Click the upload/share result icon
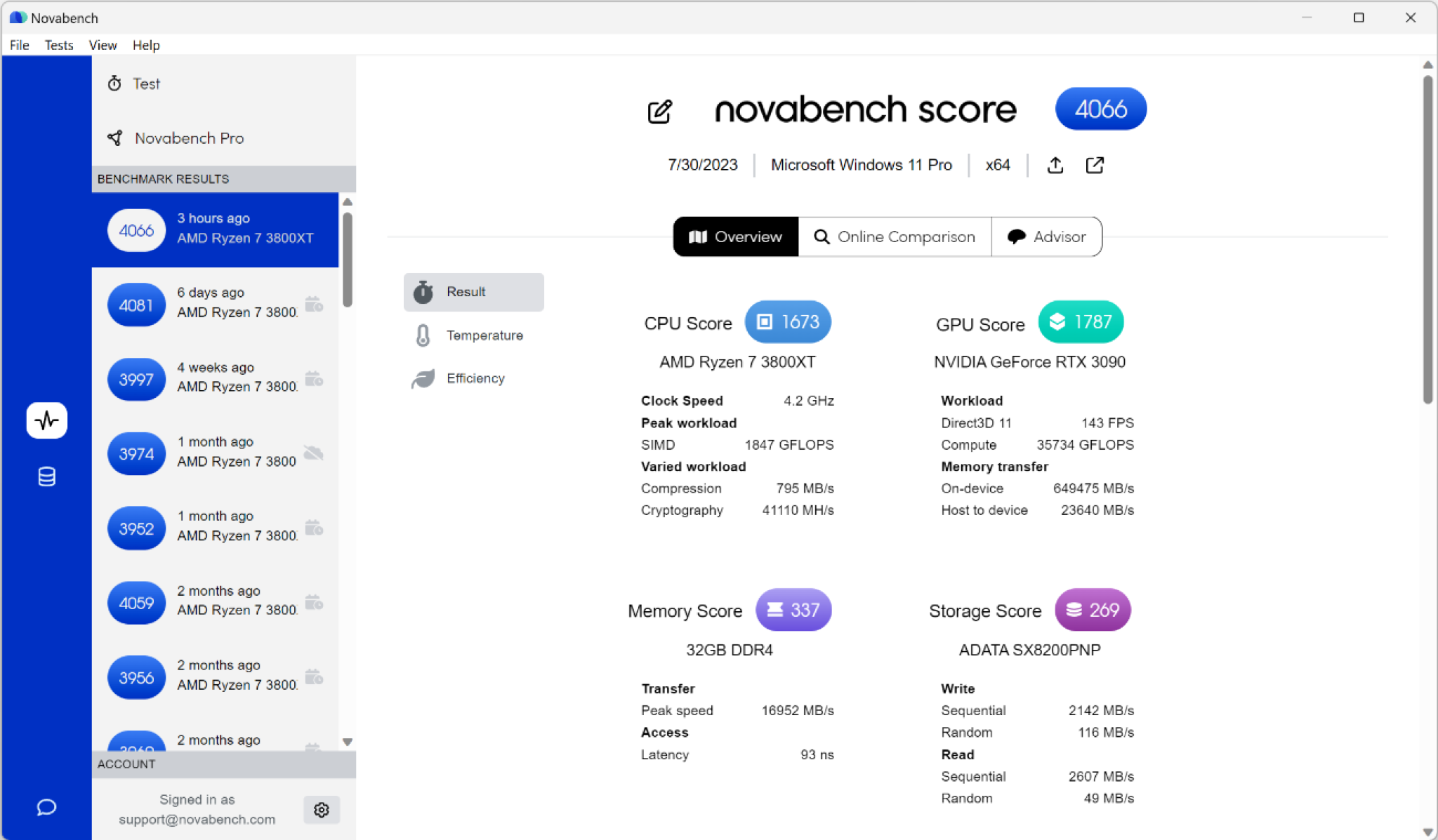1438x840 pixels. 1055,166
